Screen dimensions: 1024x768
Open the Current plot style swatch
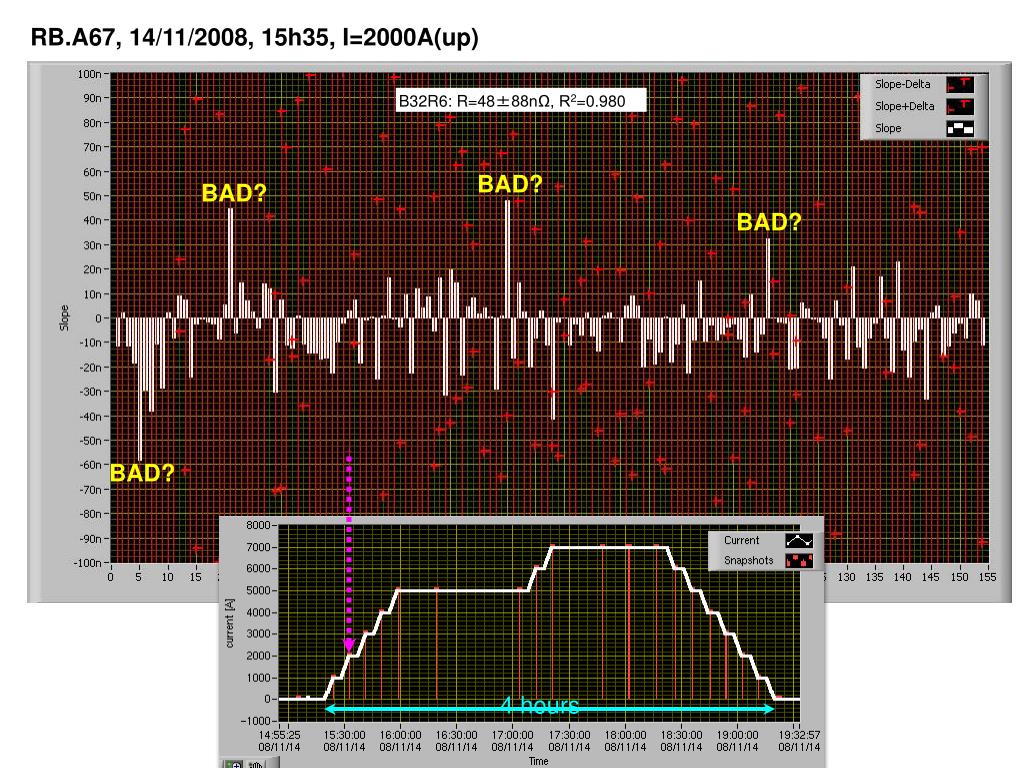pos(799,541)
